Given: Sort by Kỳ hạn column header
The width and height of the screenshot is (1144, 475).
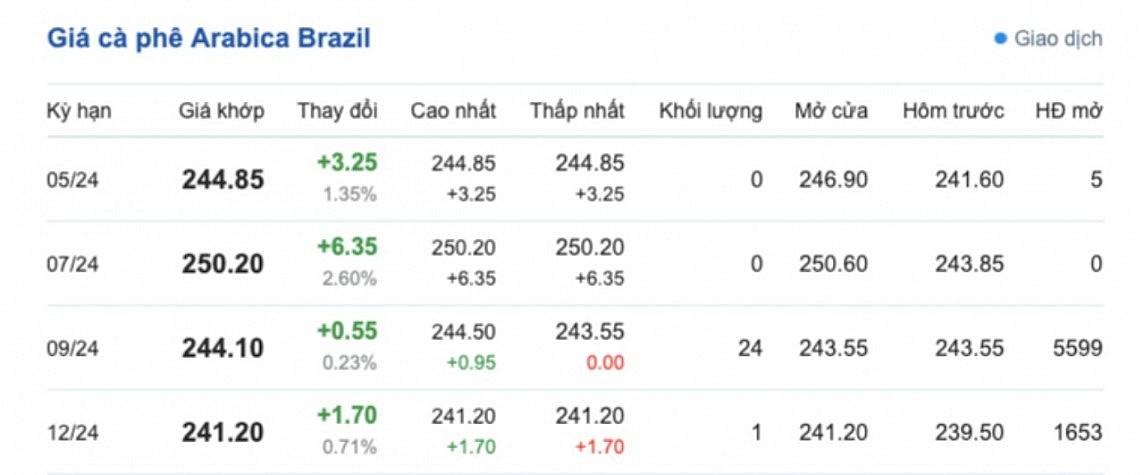Looking at the screenshot, I should (x=79, y=111).
